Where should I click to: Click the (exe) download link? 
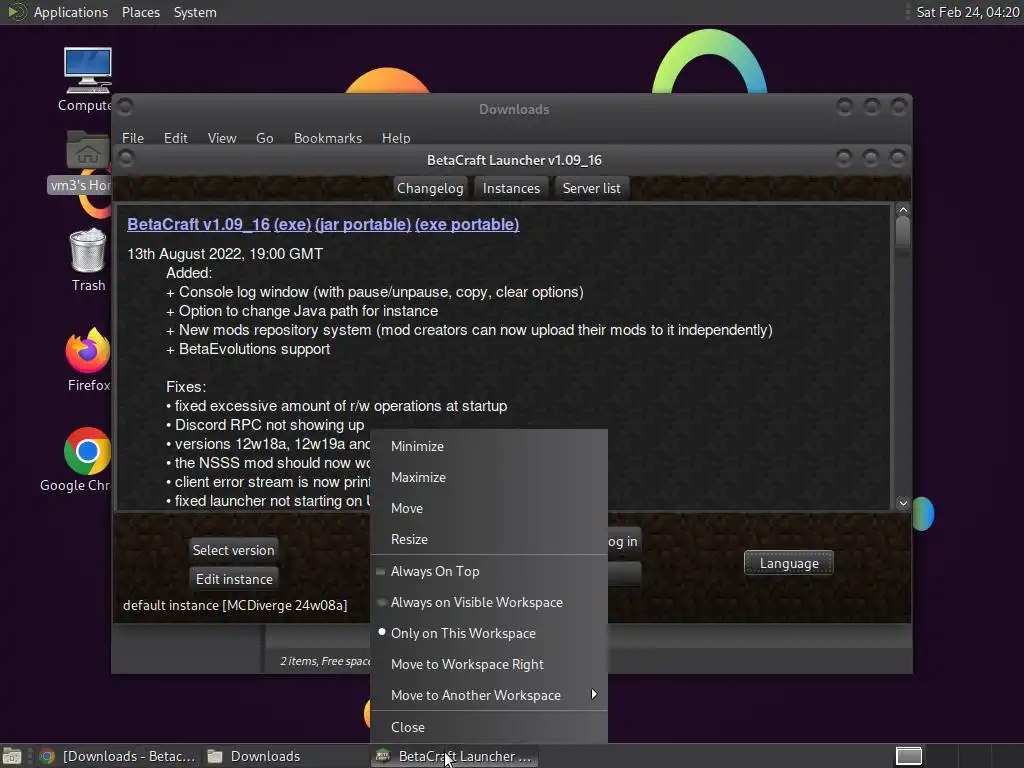pyautogui.click(x=292, y=224)
